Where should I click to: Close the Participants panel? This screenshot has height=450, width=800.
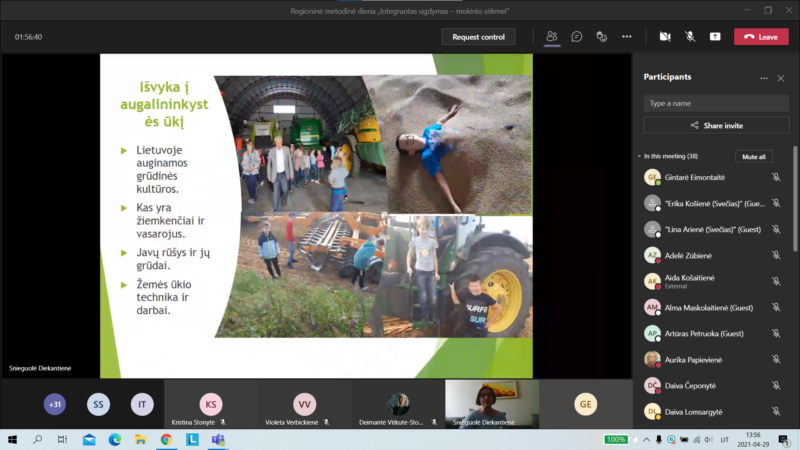(781, 78)
